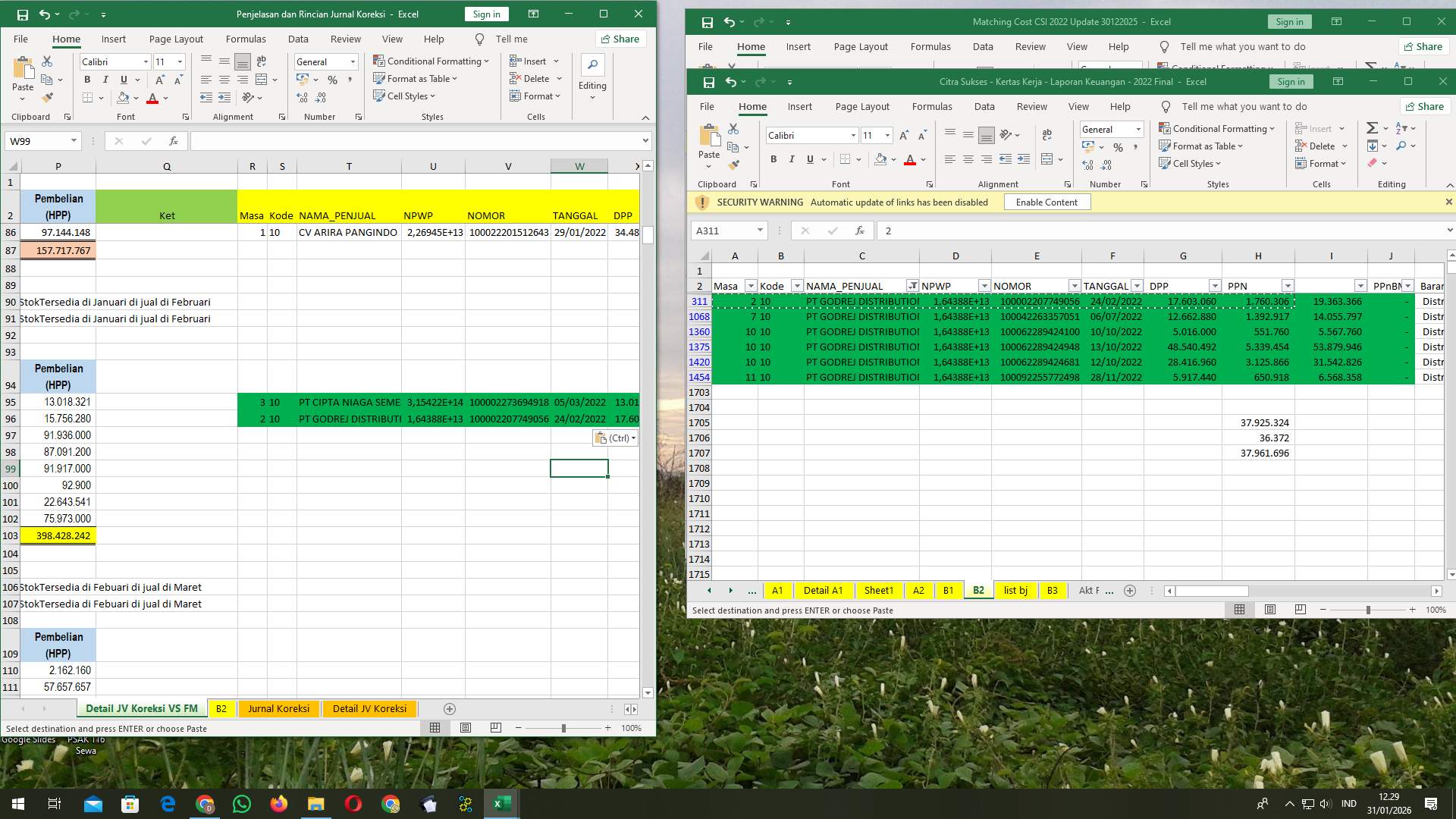Apply underline formatting in Citra Sukses workbook

click(x=809, y=159)
